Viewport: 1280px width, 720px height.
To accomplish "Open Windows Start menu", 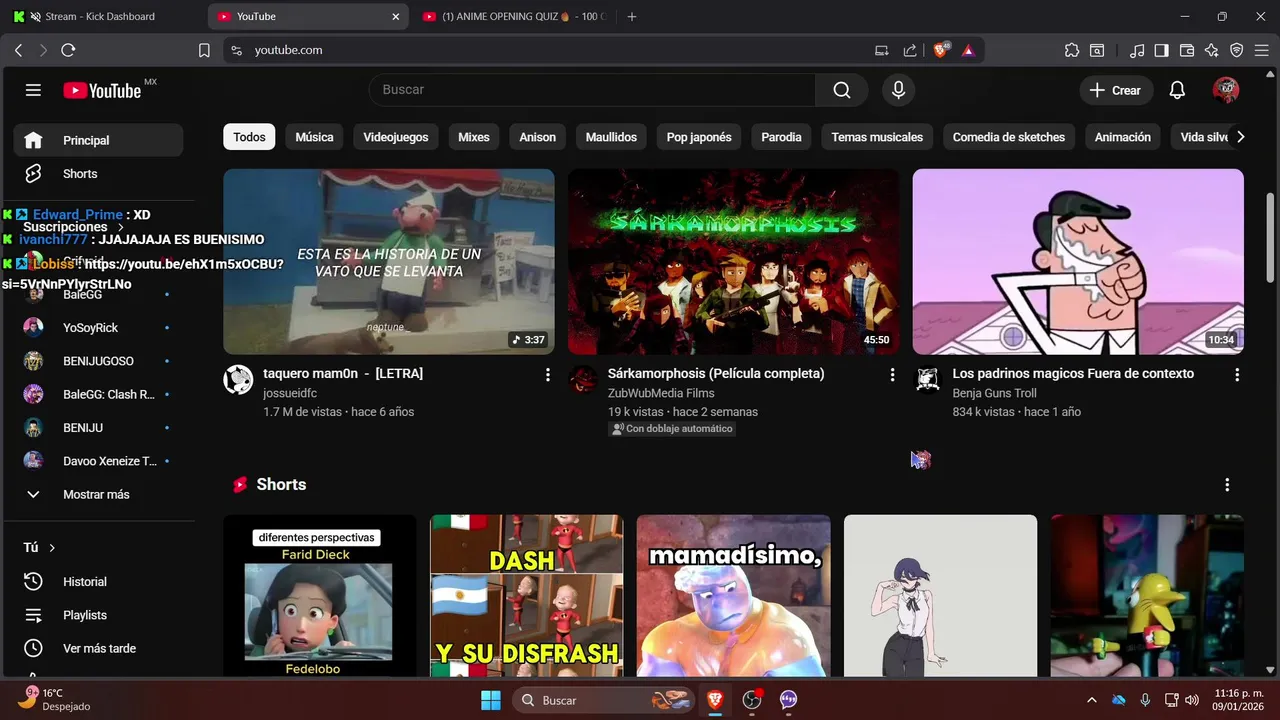I will click(x=491, y=700).
